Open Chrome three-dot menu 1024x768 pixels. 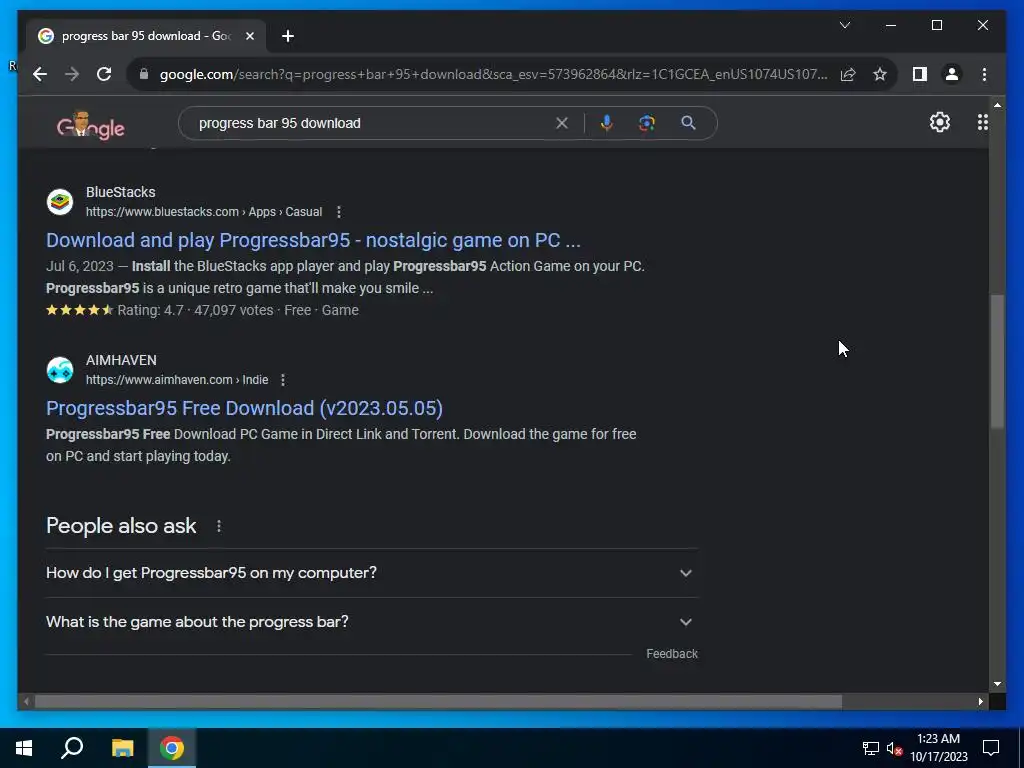coord(984,74)
